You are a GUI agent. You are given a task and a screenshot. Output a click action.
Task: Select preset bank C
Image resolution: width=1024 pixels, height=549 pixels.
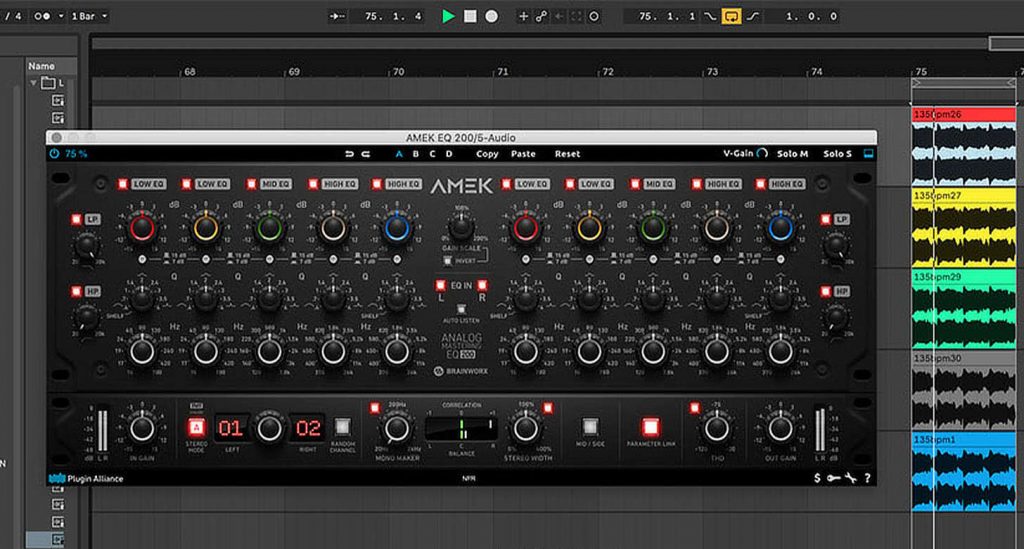pos(432,154)
